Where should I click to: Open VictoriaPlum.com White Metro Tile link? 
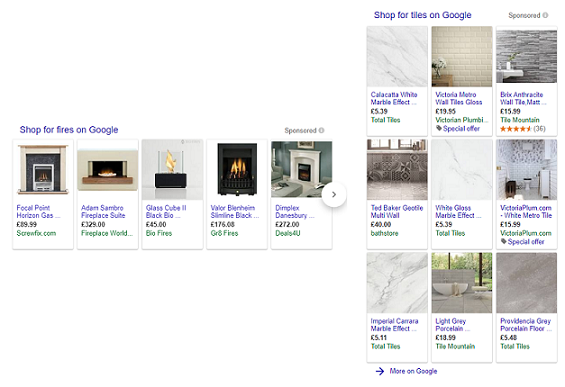(526, 212)
